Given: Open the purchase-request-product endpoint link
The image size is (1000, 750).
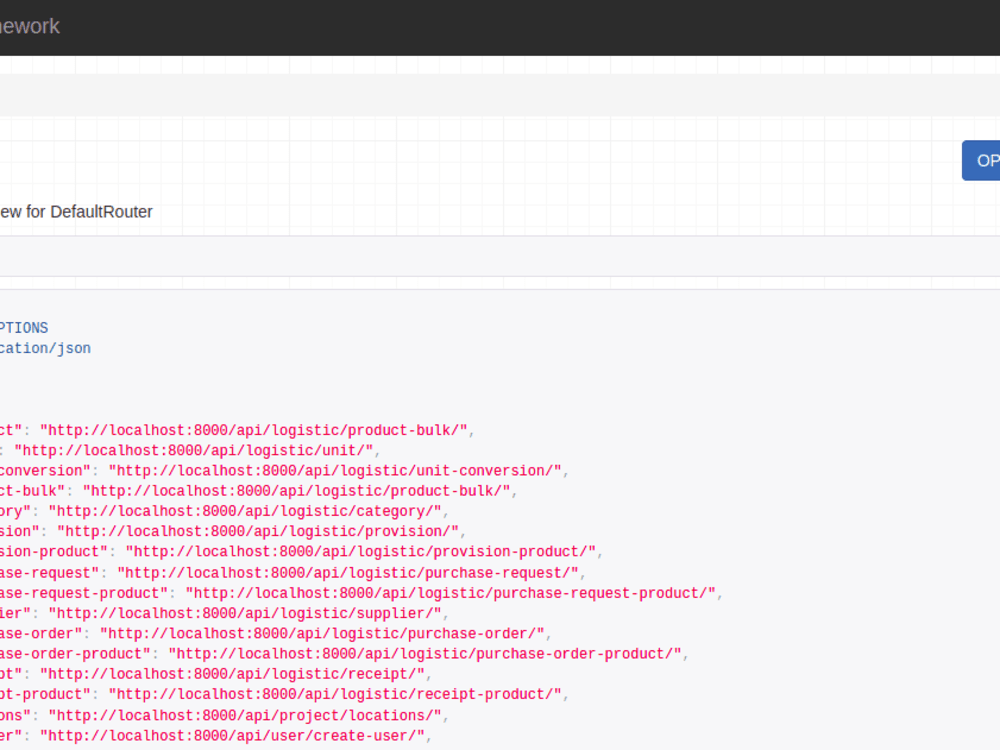Looking at the screenshot, I should 450,593.
